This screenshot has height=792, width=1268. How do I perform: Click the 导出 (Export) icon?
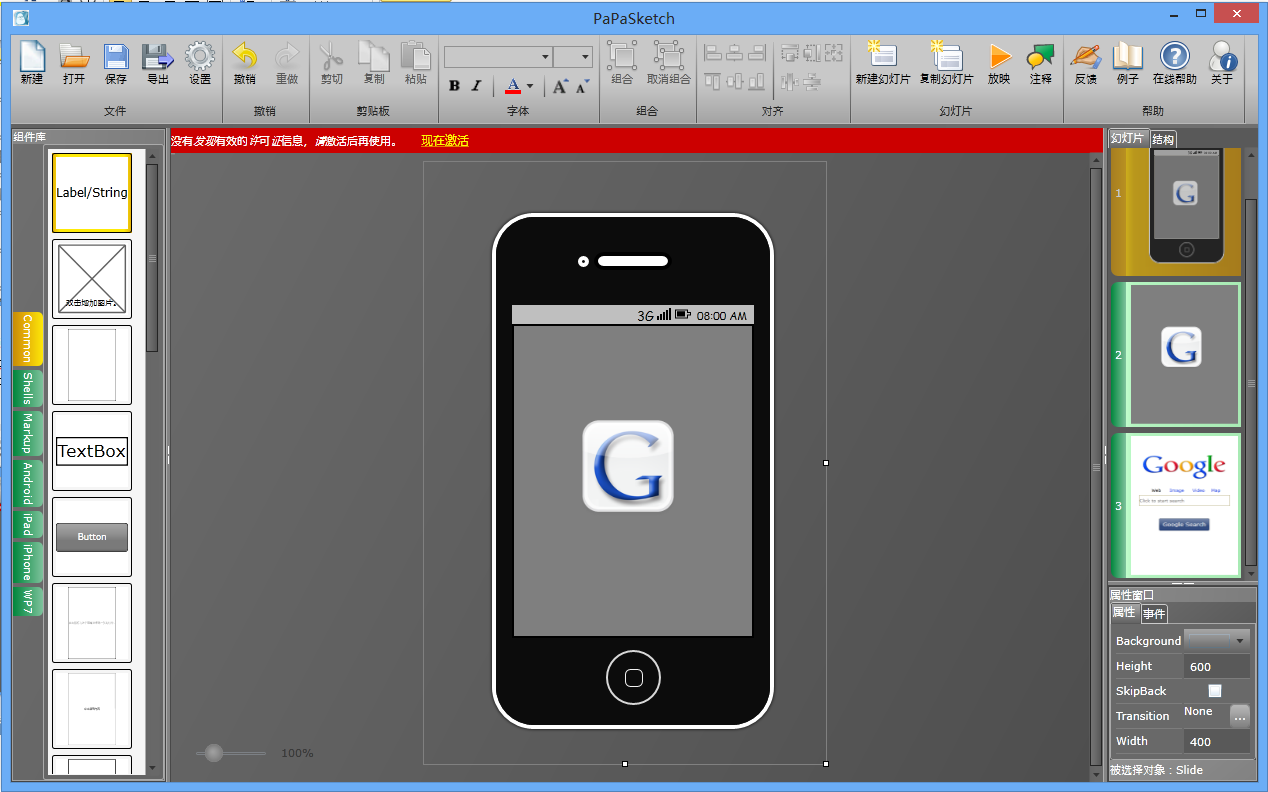click(x=157, y=58)
